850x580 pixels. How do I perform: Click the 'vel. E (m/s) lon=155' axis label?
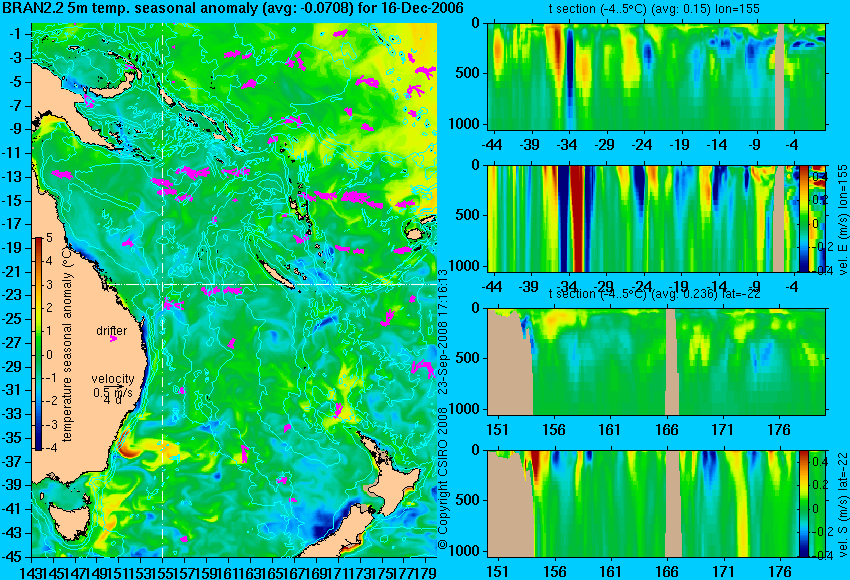coord(842,220)
